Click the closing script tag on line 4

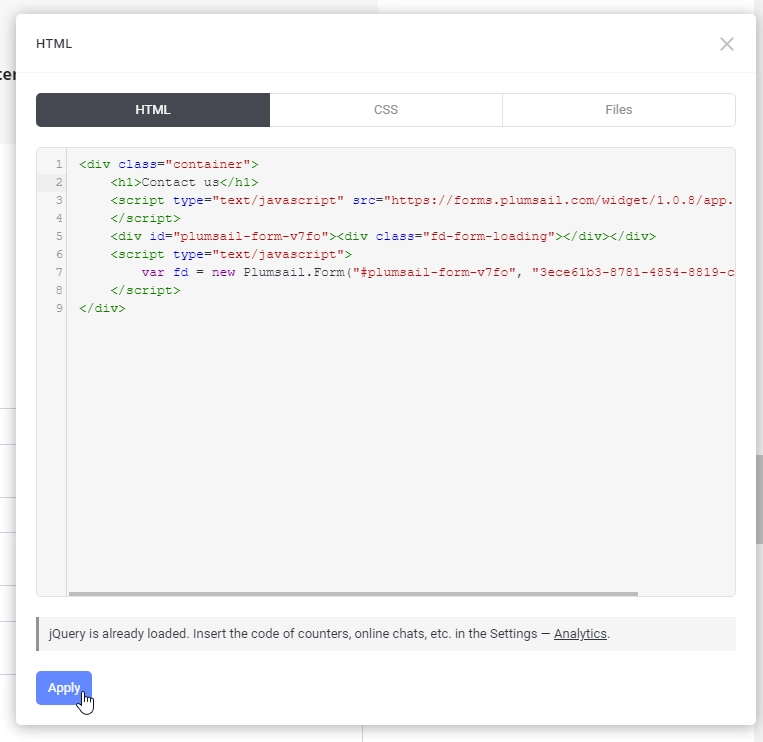coord(145,218)
